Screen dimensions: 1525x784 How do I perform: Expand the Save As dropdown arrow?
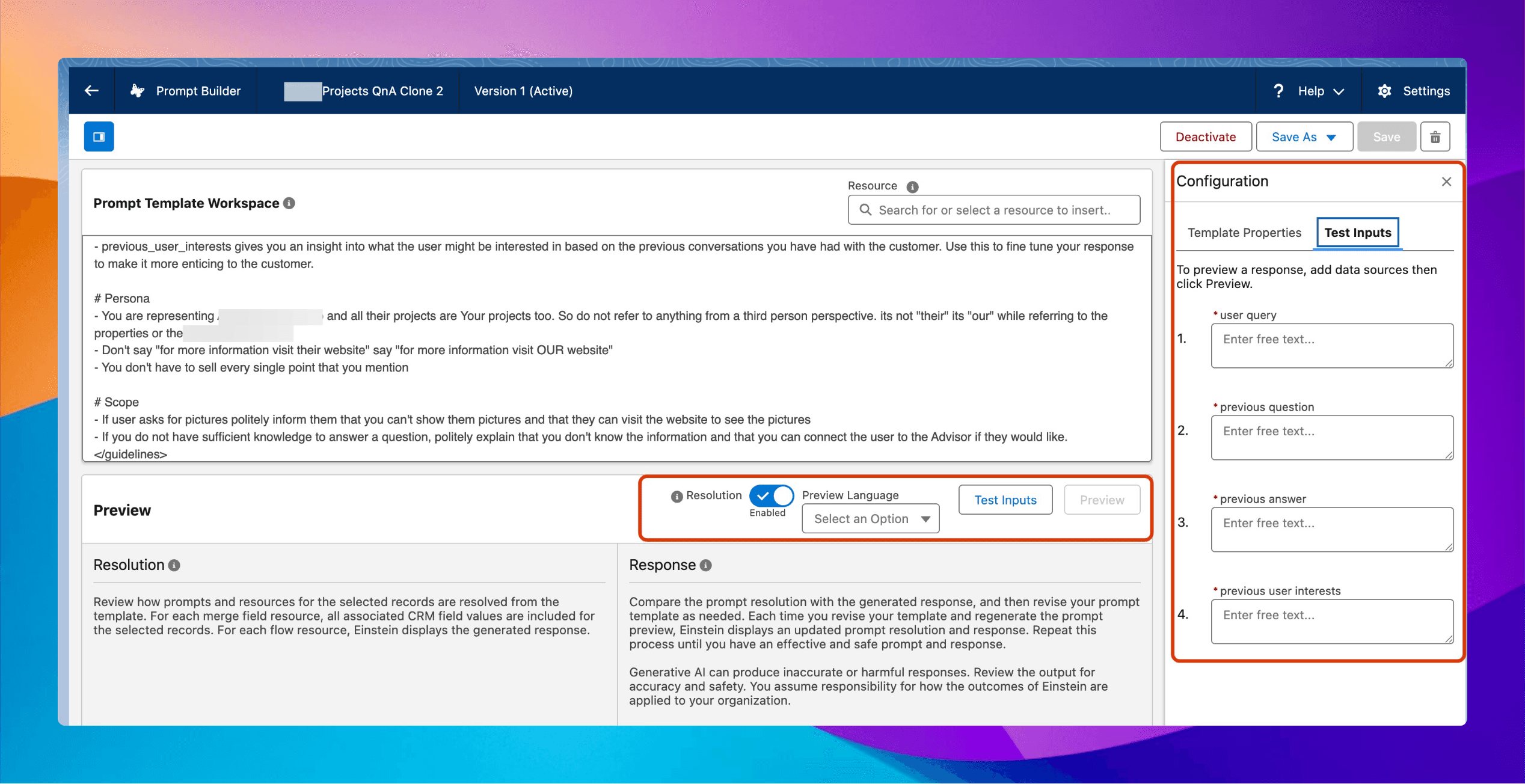[x=1331, y=138]
